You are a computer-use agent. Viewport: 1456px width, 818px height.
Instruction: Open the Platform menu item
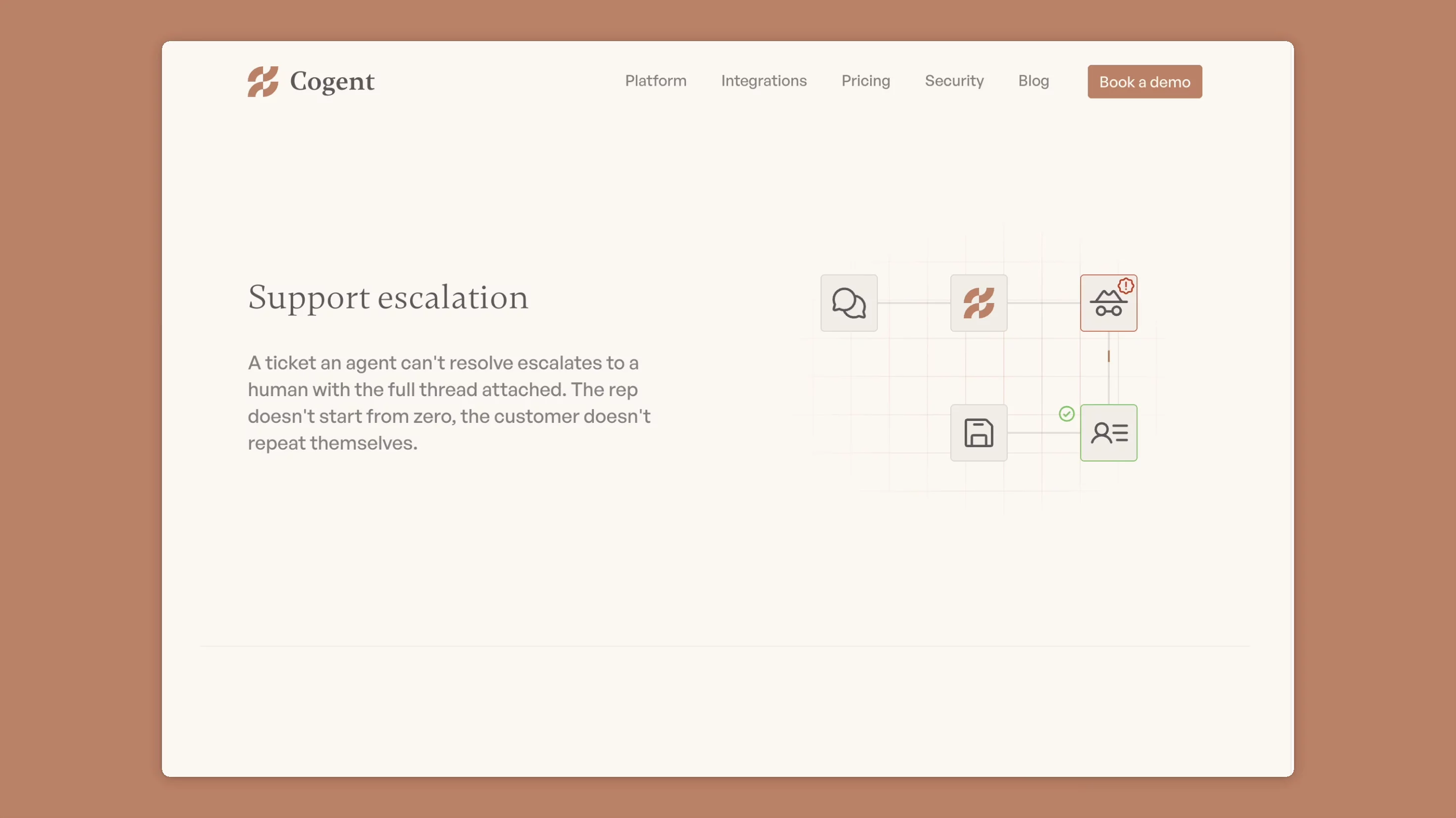pos(656,81)
